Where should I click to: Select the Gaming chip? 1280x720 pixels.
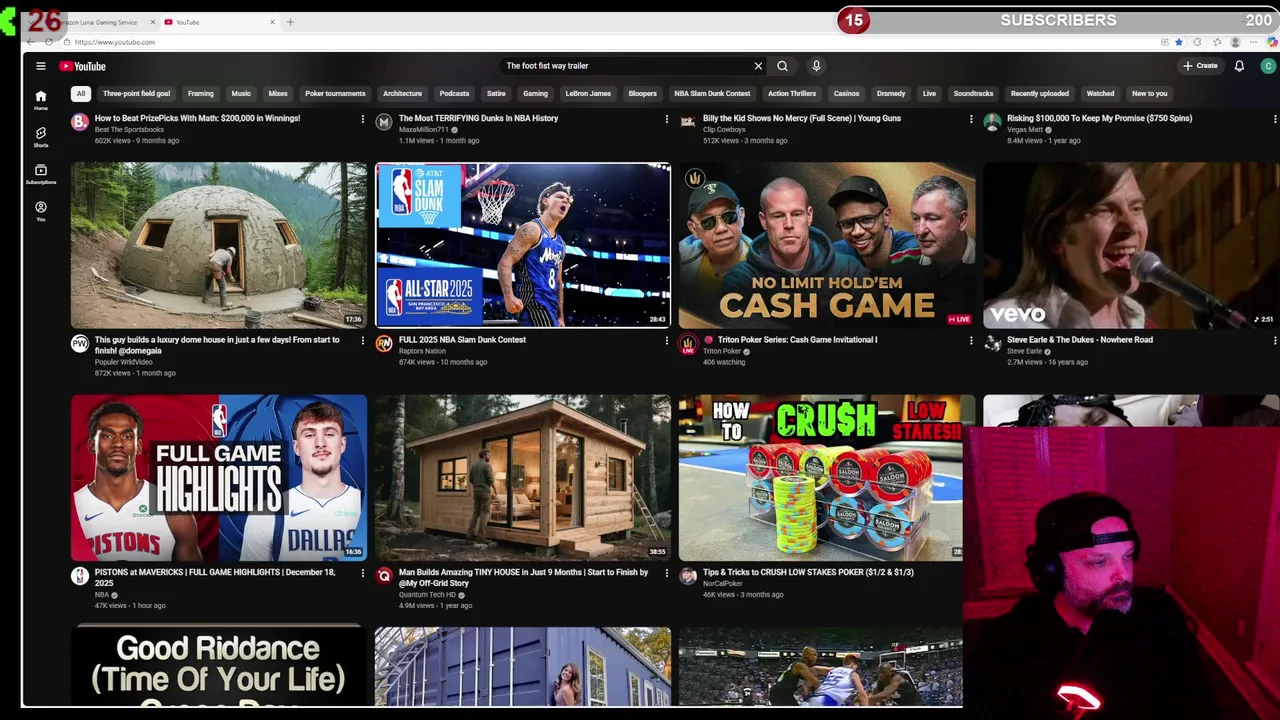pyautogui.click(x=535, y=94)
